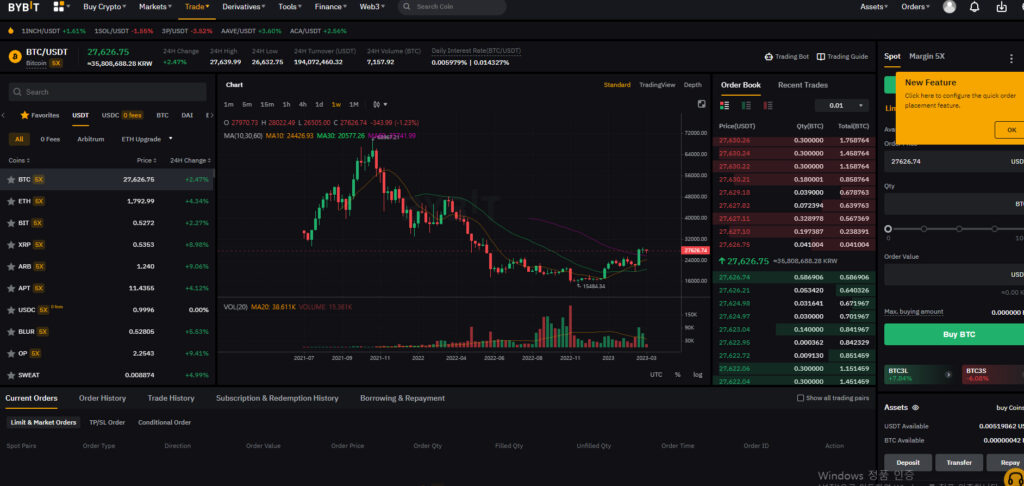
Task: Click the second stop on quantity slider
Action: (923, 229)
